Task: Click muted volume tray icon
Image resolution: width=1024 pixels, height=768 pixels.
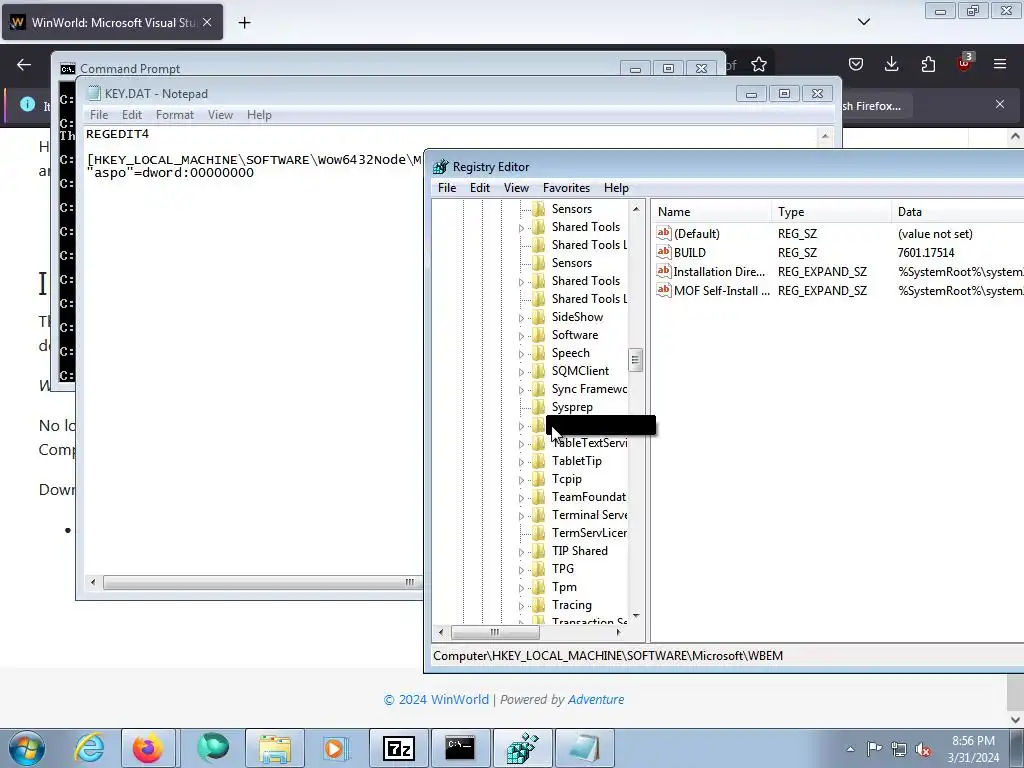Action: coord(923,749)
